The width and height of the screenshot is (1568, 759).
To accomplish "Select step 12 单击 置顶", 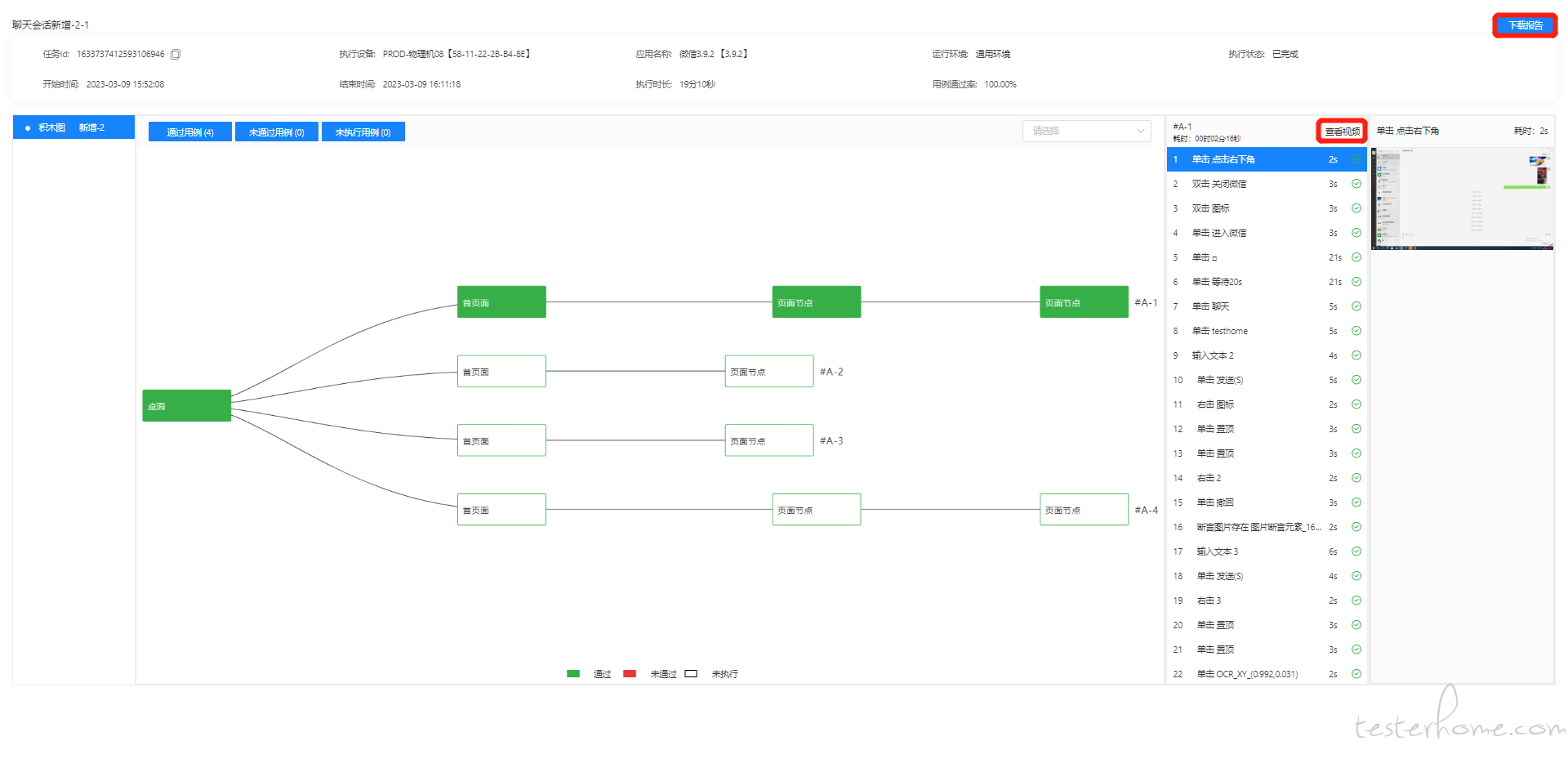I will (1267, 429).
